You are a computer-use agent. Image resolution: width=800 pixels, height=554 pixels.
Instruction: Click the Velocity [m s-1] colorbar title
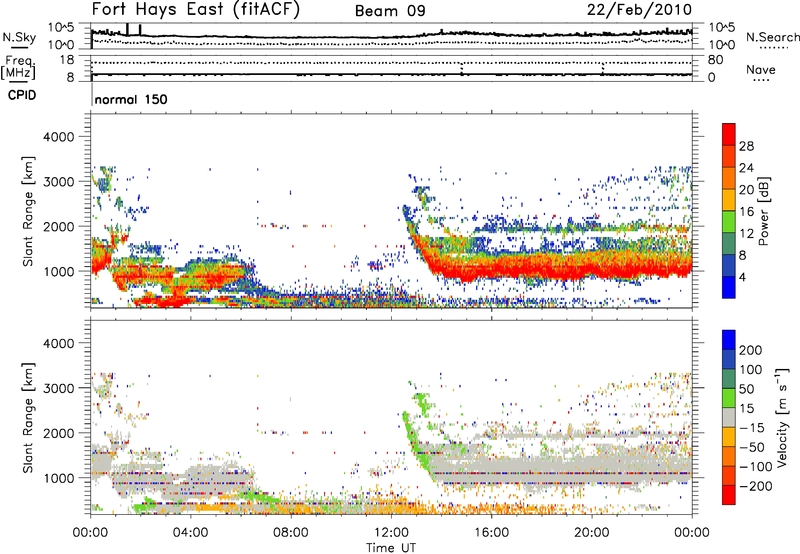pos(781,417)
